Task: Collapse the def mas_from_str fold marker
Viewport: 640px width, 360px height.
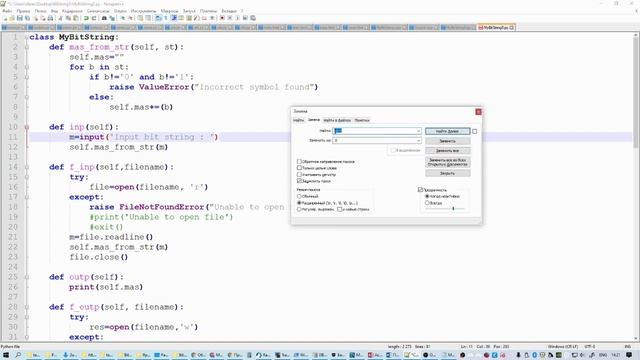Action: coord(27,47)
